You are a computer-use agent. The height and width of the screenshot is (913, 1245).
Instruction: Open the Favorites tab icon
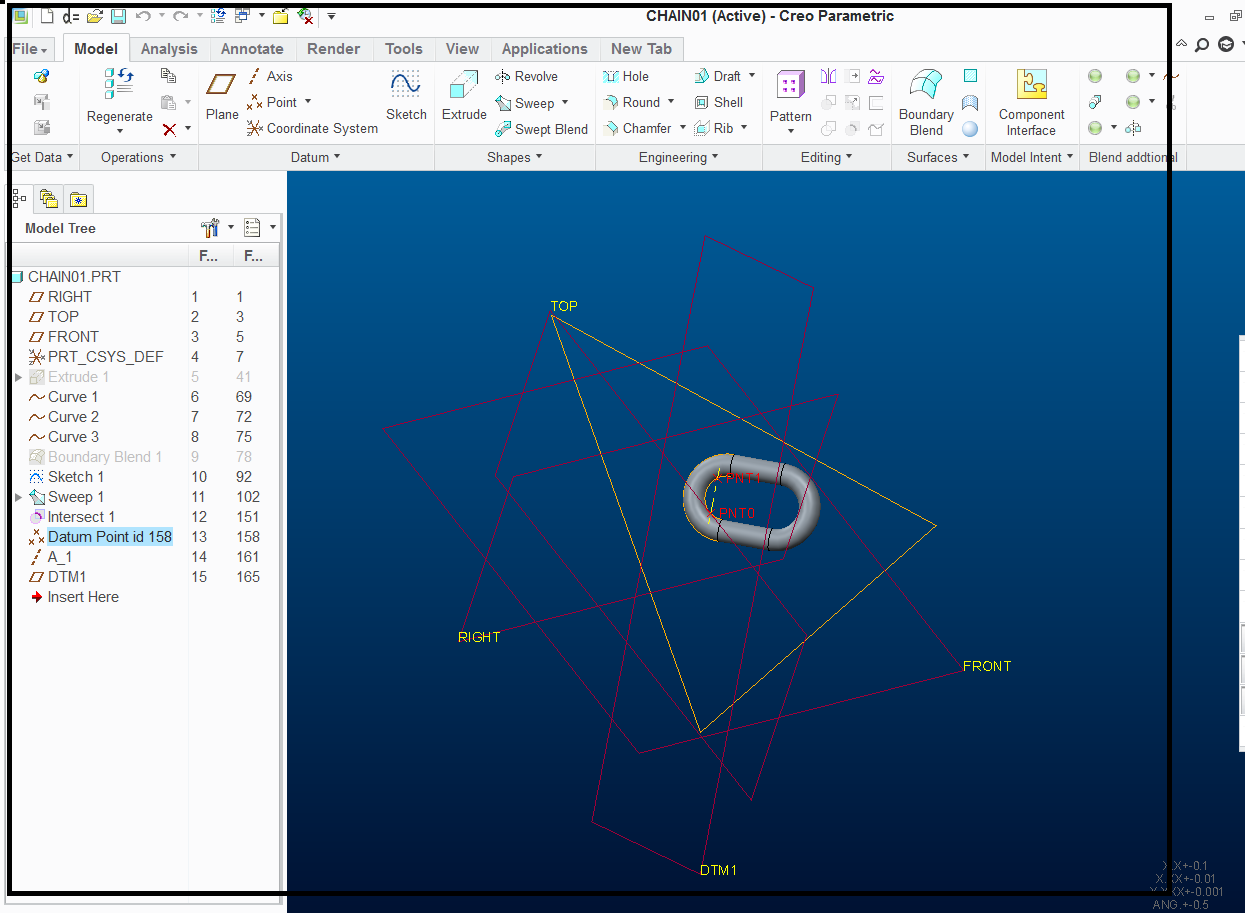point(78,199)
